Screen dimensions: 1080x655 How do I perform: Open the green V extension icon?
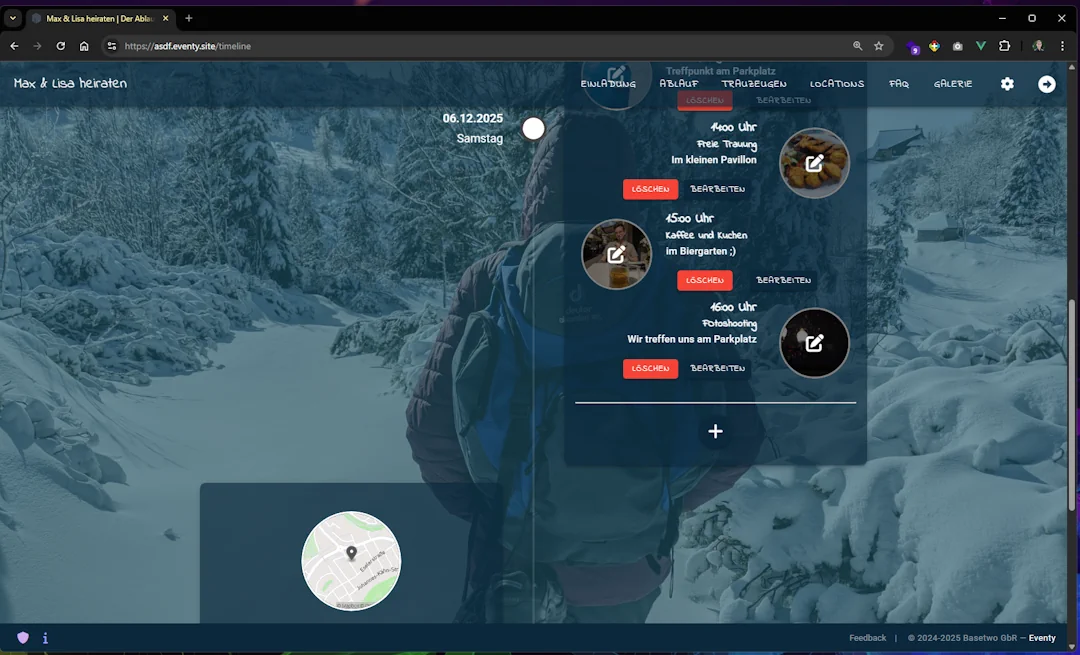point(981,46)
